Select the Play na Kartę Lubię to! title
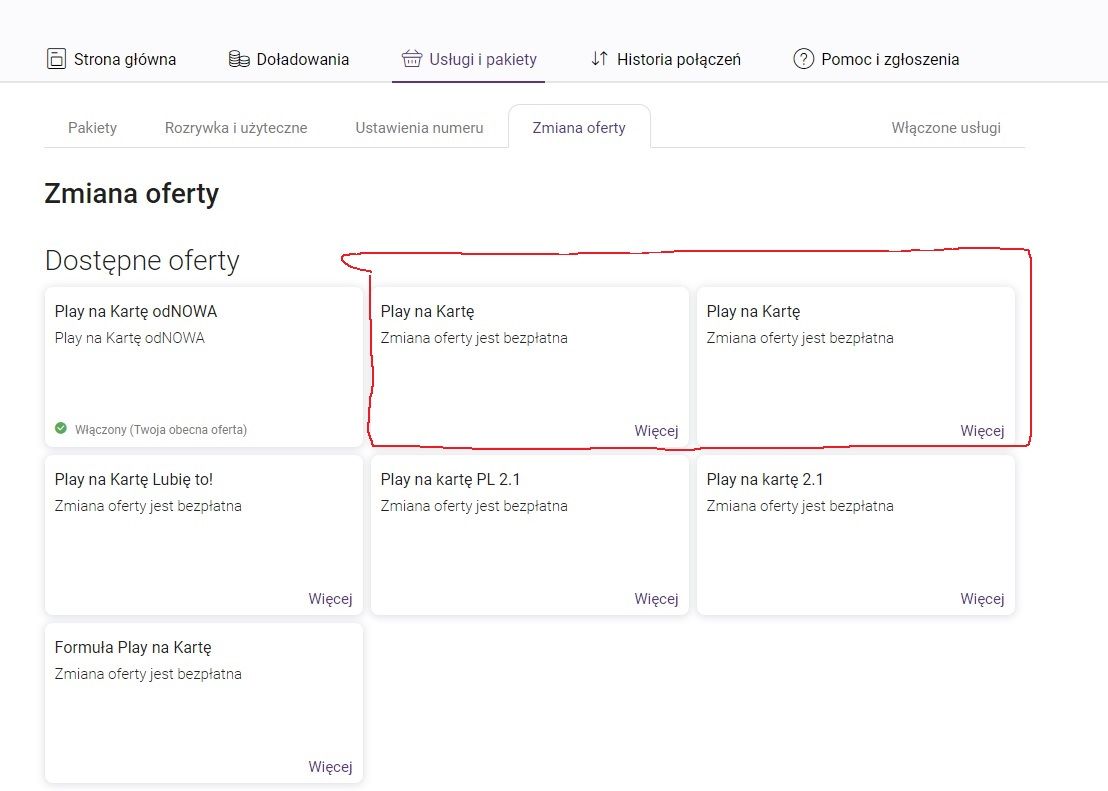Image resolution: width=1108 pixels, height=791 pixels. (134, 479)
